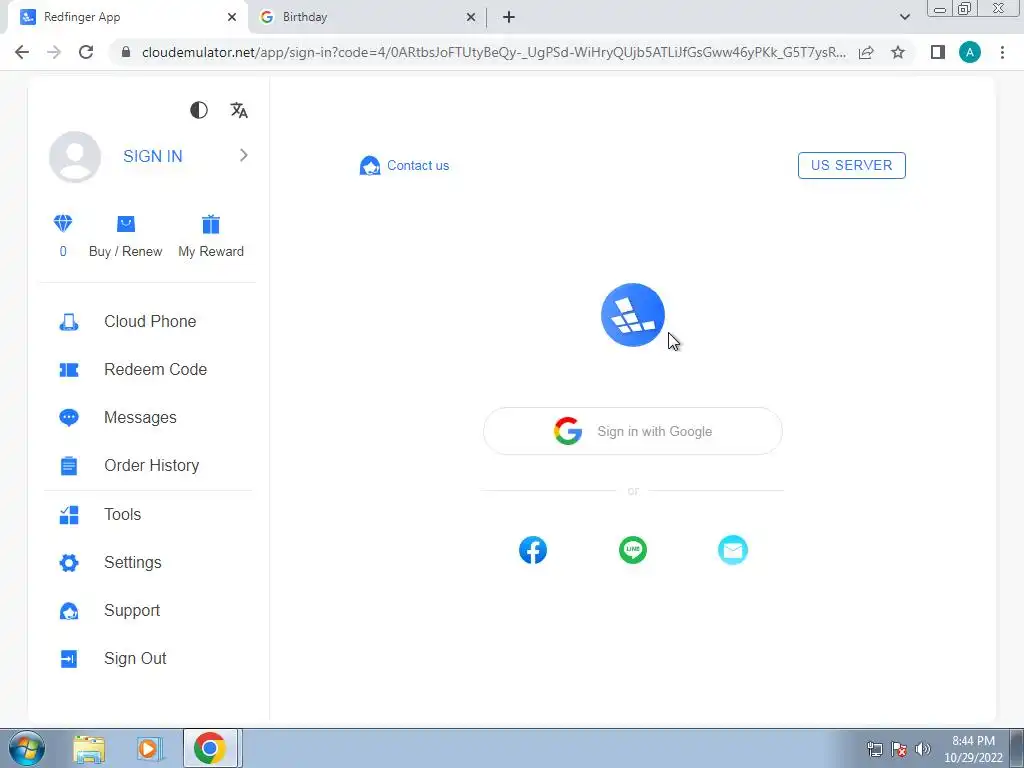This screenshot has height=768, width=1024.
Task: Toggle the dark/light theme icon
Action: (x=199, y=110)
